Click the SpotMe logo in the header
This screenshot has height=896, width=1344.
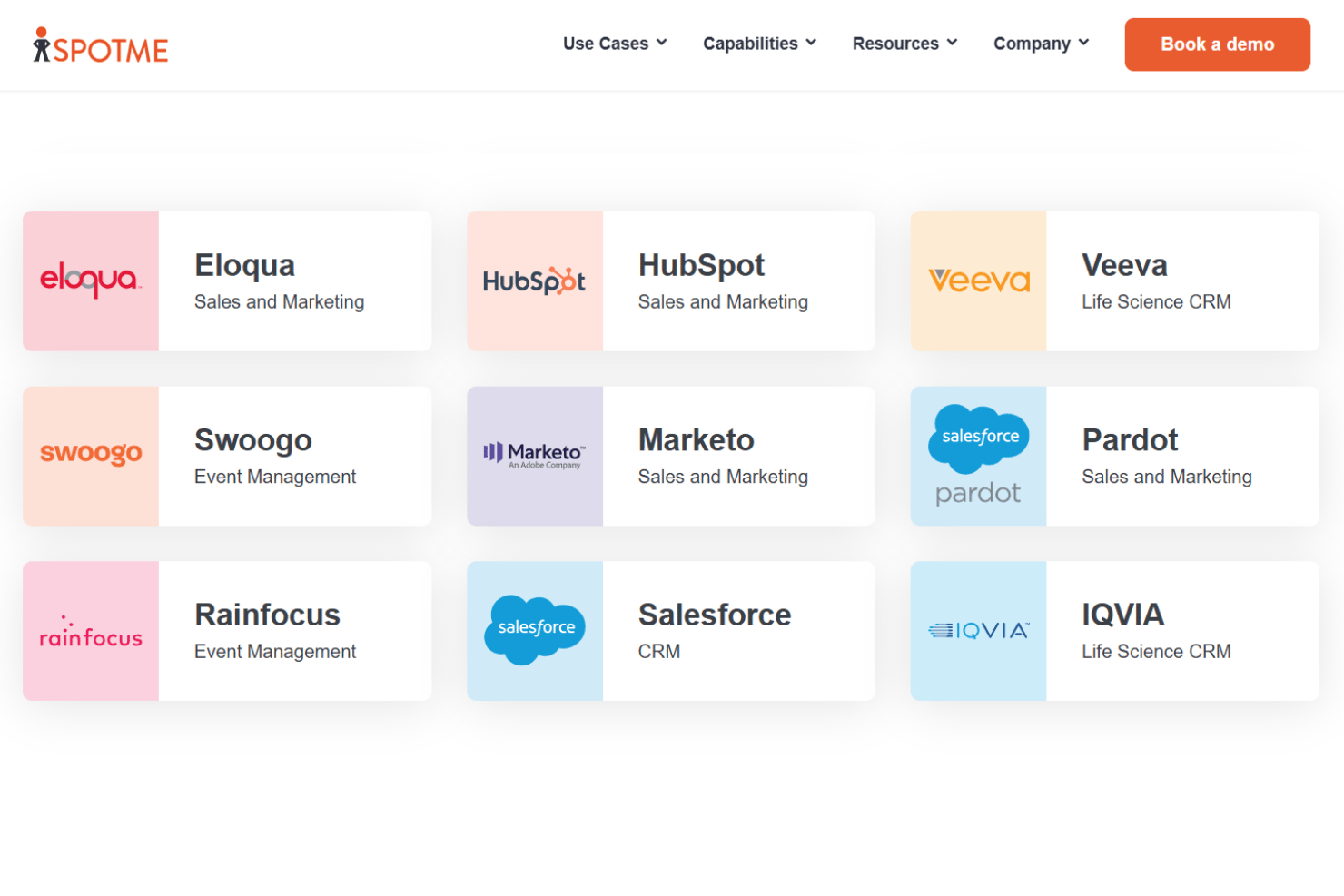coord(101,45)
